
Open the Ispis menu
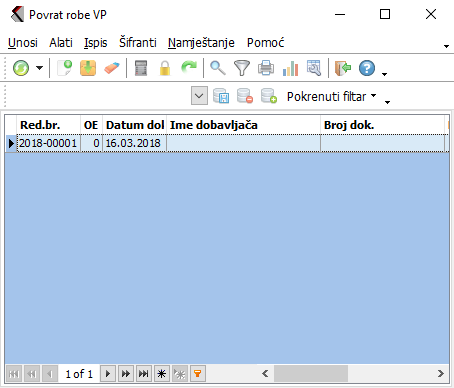(x=96, y=43)
